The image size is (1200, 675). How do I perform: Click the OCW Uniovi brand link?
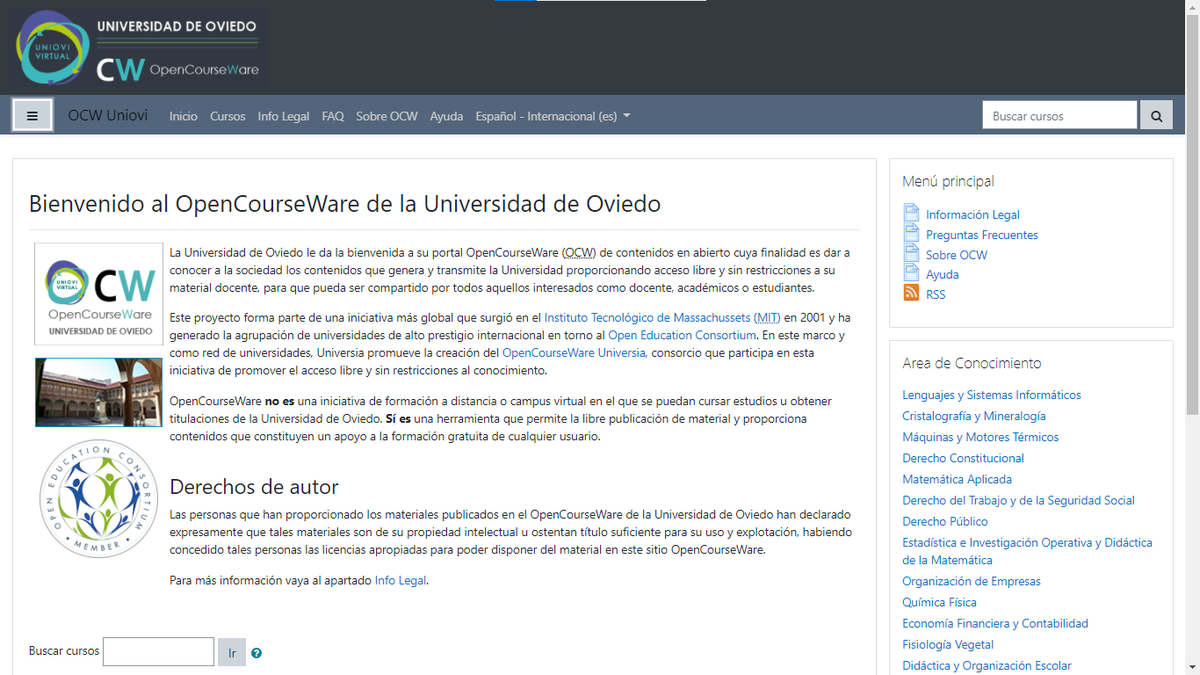108,115
